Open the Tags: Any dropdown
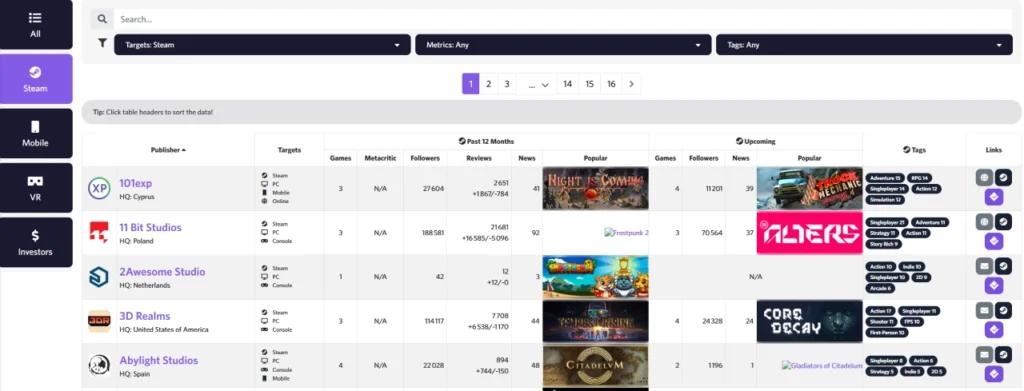The height and width of the screenshot is (391, 1024). click(x=863, y=45)
